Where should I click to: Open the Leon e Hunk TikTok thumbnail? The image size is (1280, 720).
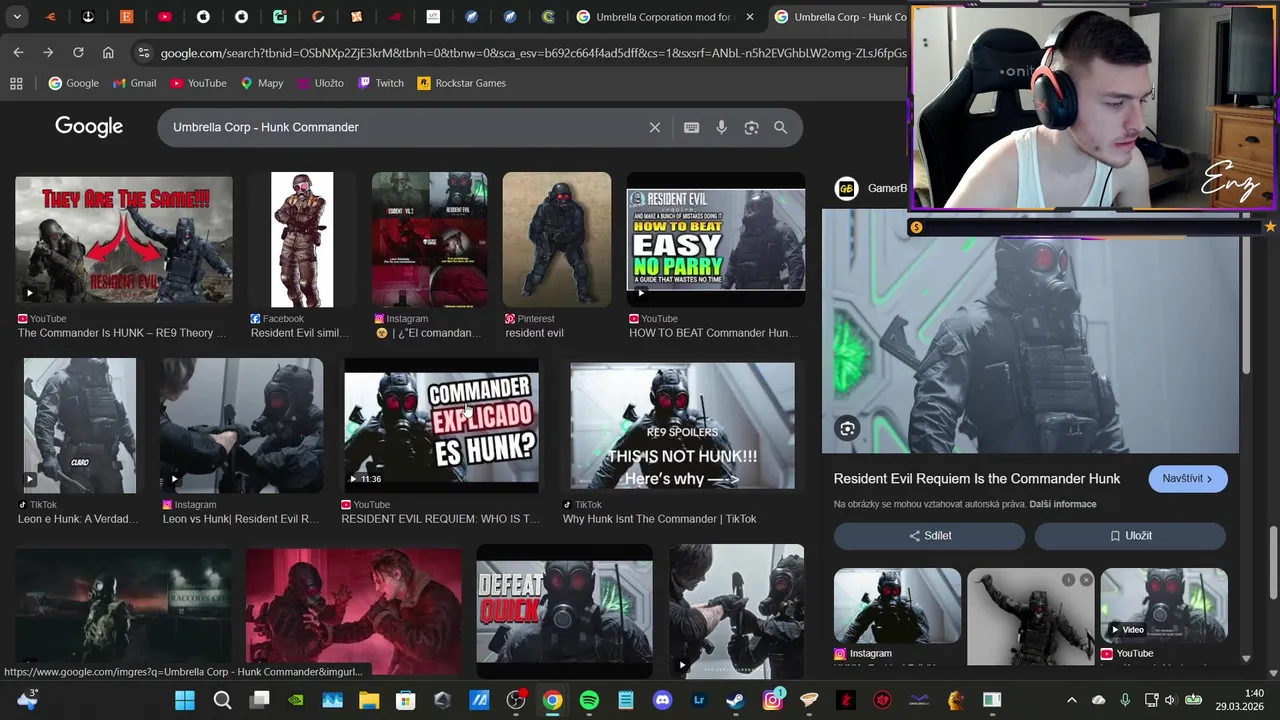(80, 426)
